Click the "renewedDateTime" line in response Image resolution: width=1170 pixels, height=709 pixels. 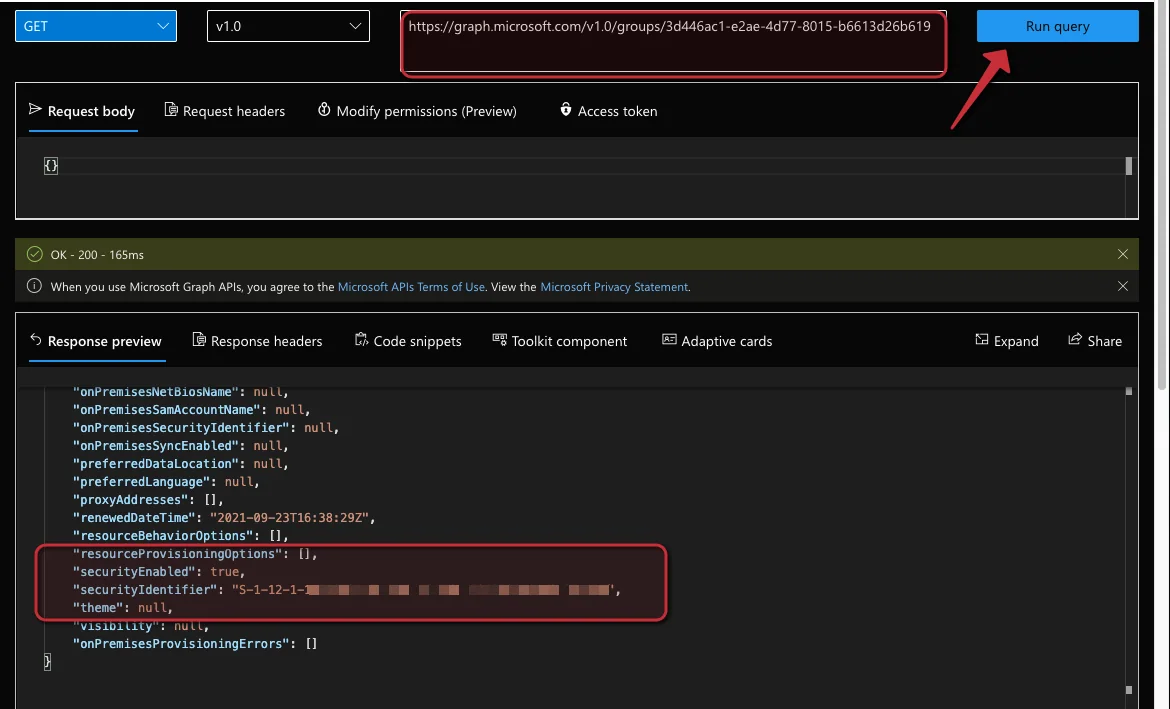coord(224,518)
